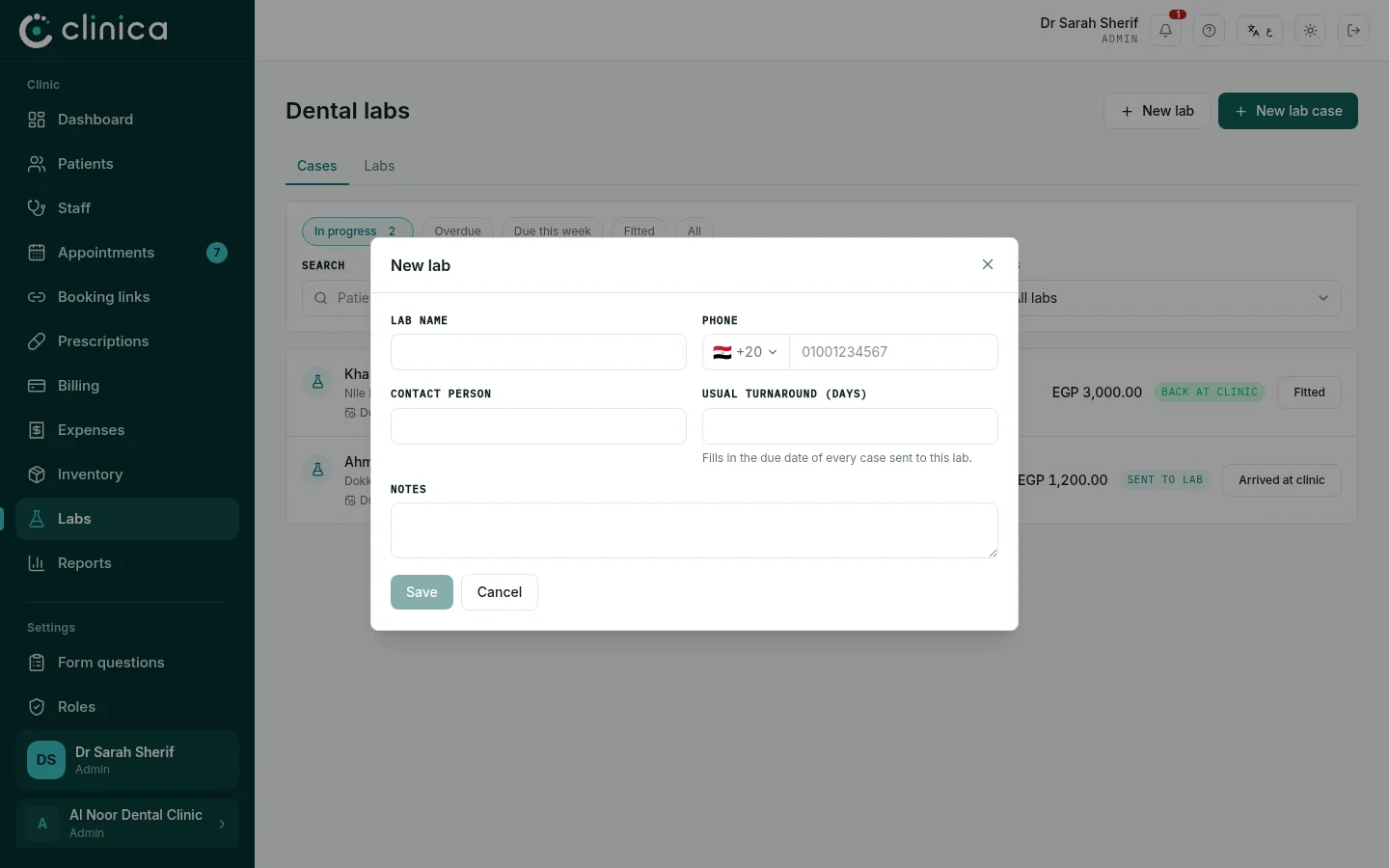Open Expenses from the sidebar

pos(127,430)
